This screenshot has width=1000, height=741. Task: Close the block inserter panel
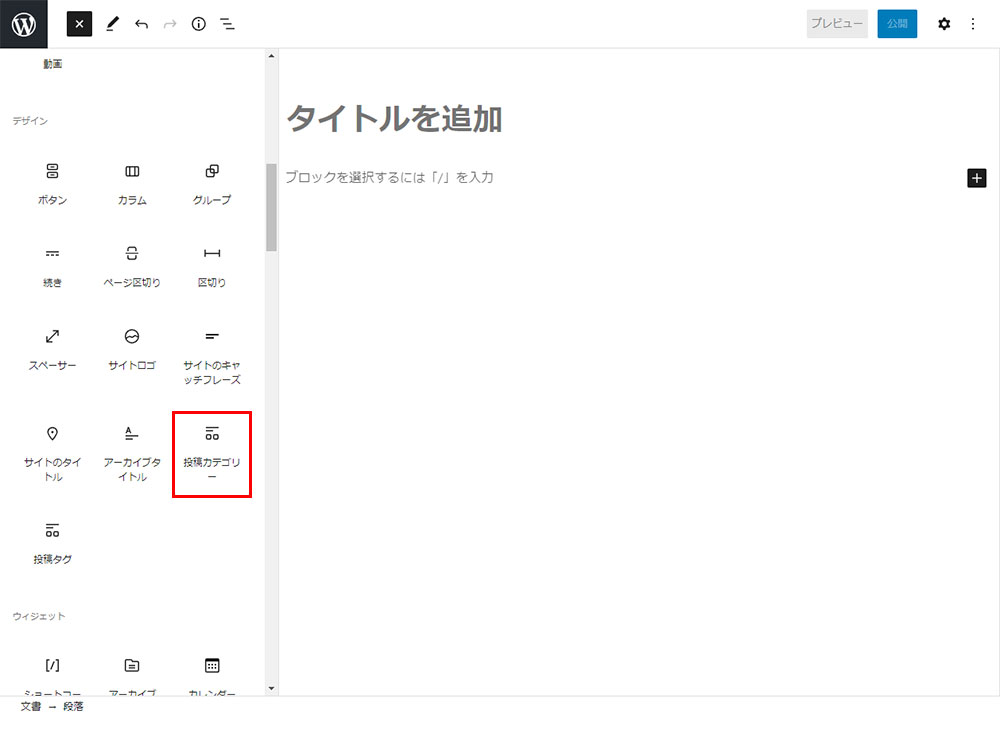79,24
